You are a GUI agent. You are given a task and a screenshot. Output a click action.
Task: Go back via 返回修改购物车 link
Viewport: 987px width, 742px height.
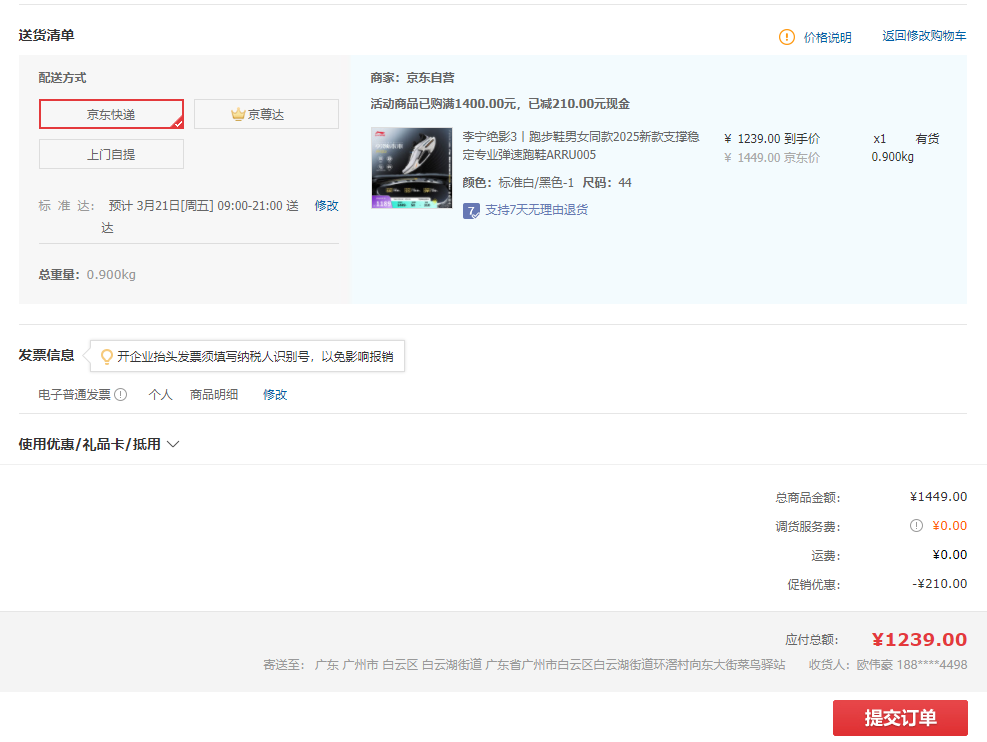924,36
